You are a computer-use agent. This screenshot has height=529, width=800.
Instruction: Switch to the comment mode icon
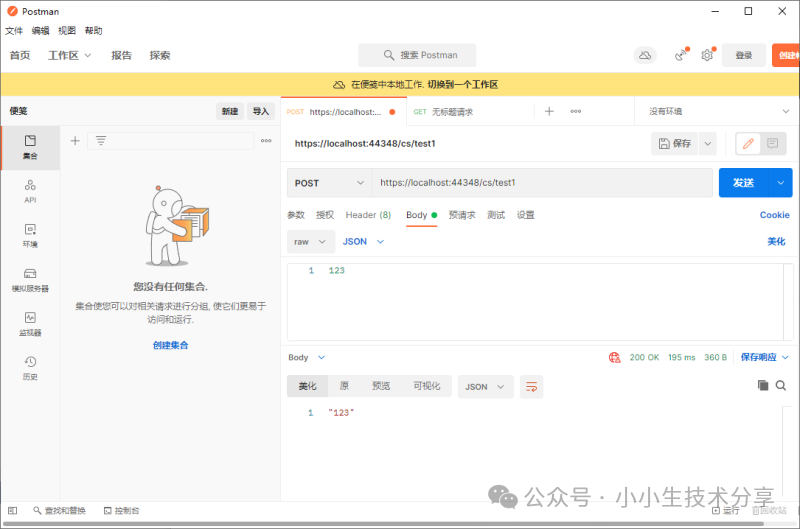(x=773, y=144)
